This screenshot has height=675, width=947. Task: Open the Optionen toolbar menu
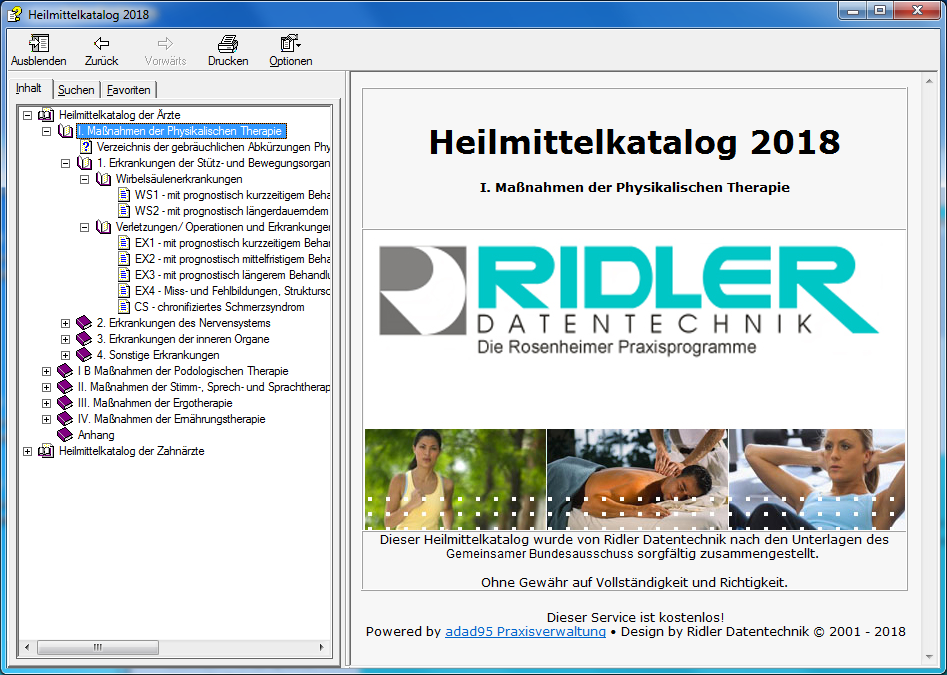[x=291, y=43]
